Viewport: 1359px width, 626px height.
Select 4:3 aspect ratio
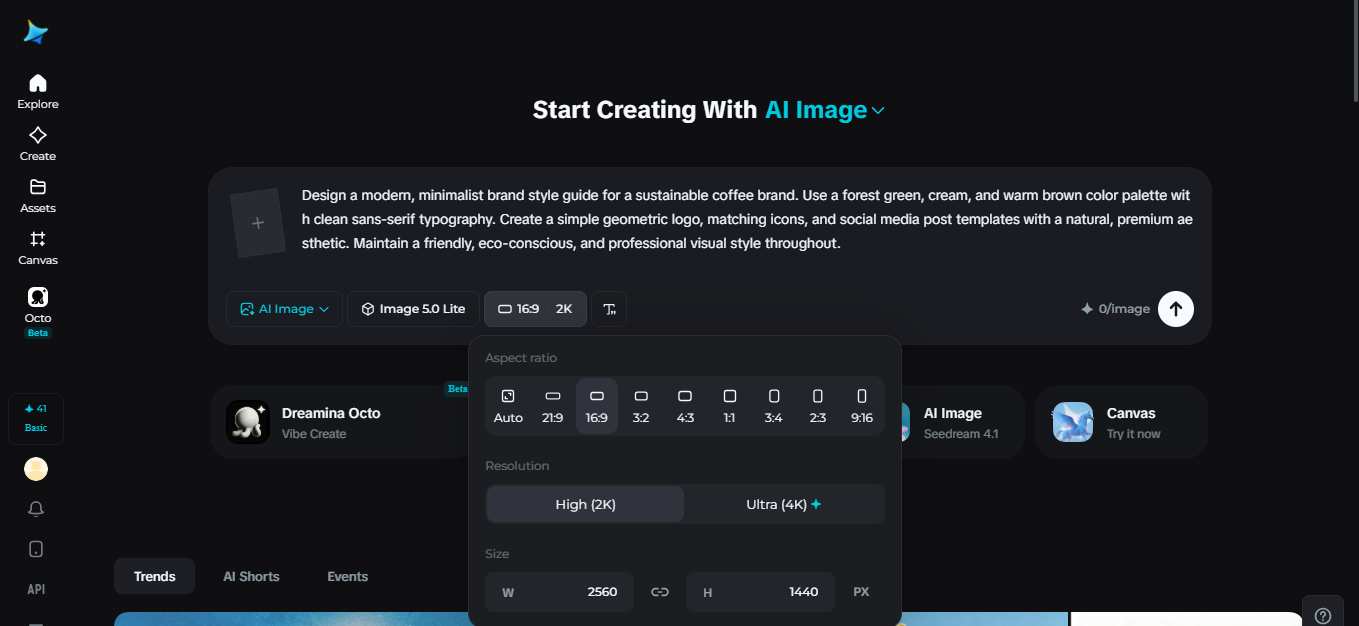point(685,406)
